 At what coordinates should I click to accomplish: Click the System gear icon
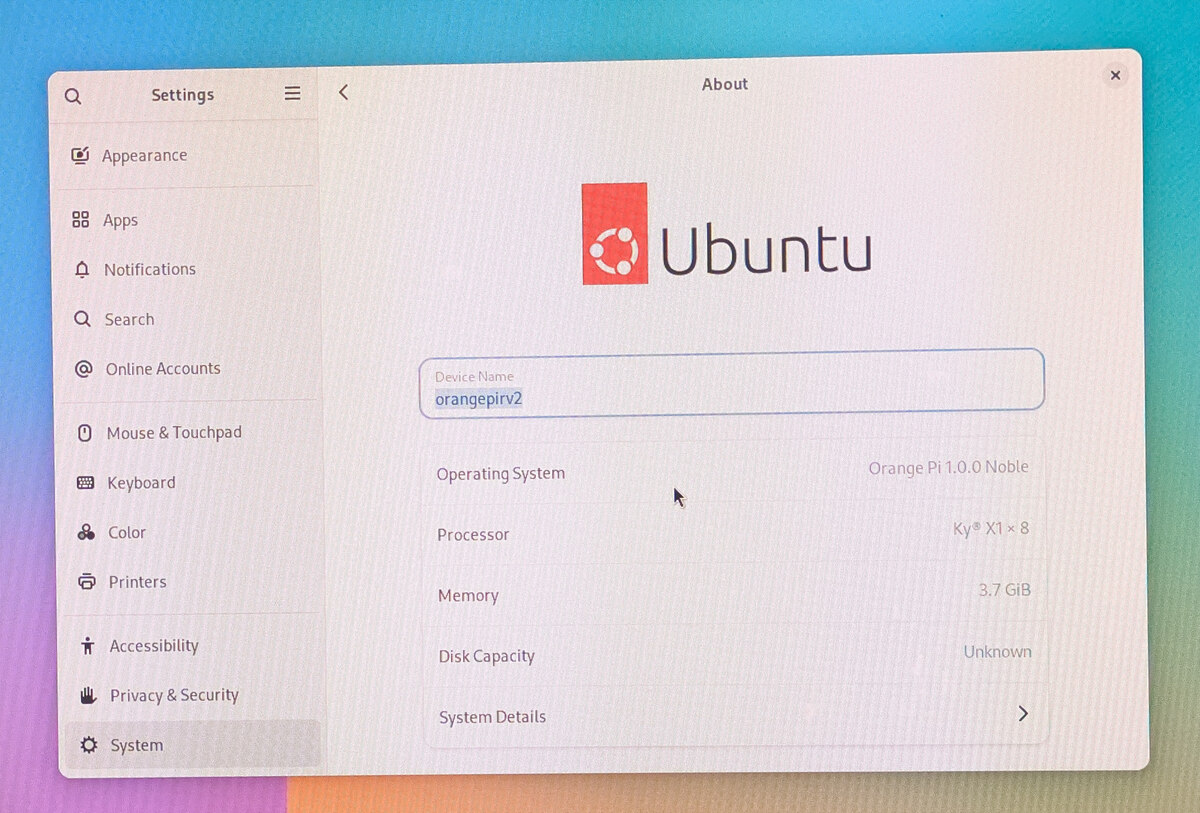[89, 745]
